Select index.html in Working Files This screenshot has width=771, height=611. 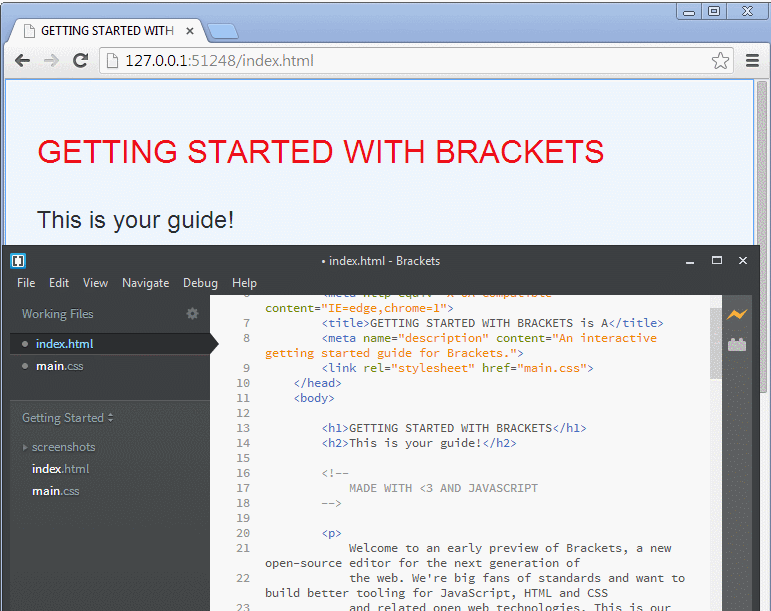tap(110, 344)
